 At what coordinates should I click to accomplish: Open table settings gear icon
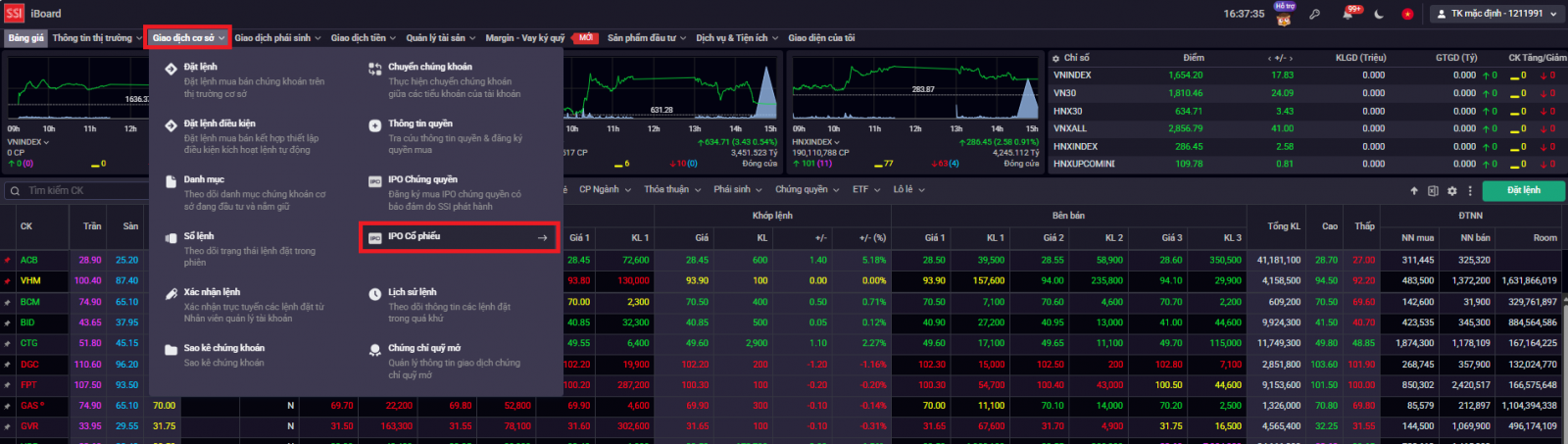click(x=1452, y=190)
